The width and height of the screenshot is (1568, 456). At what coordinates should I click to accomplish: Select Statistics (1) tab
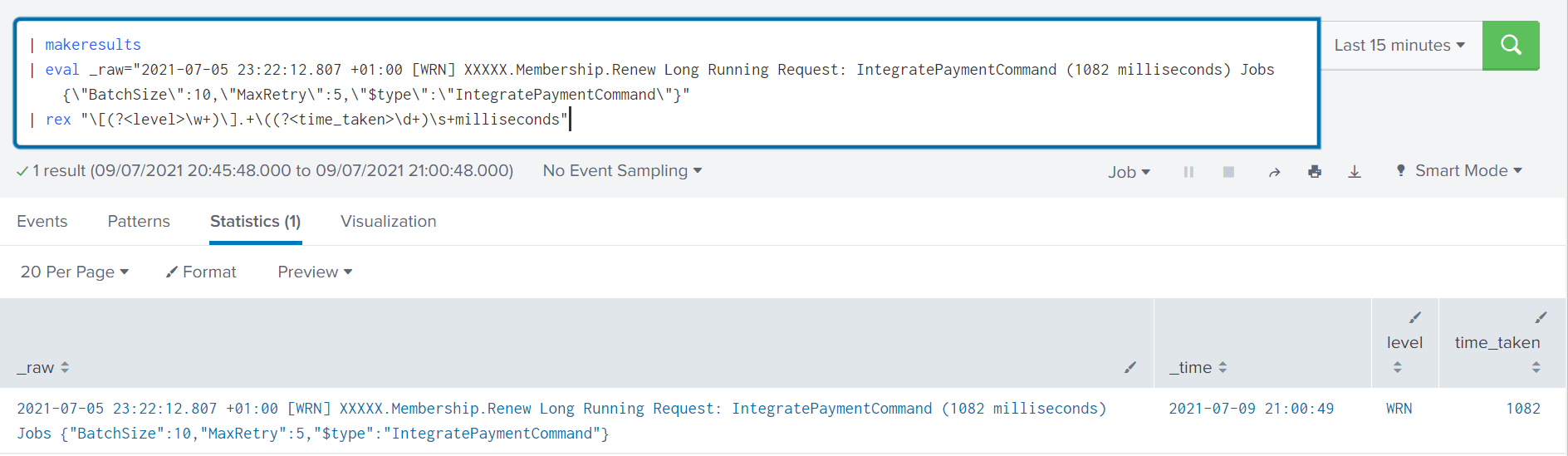click(x=255, y=221)
